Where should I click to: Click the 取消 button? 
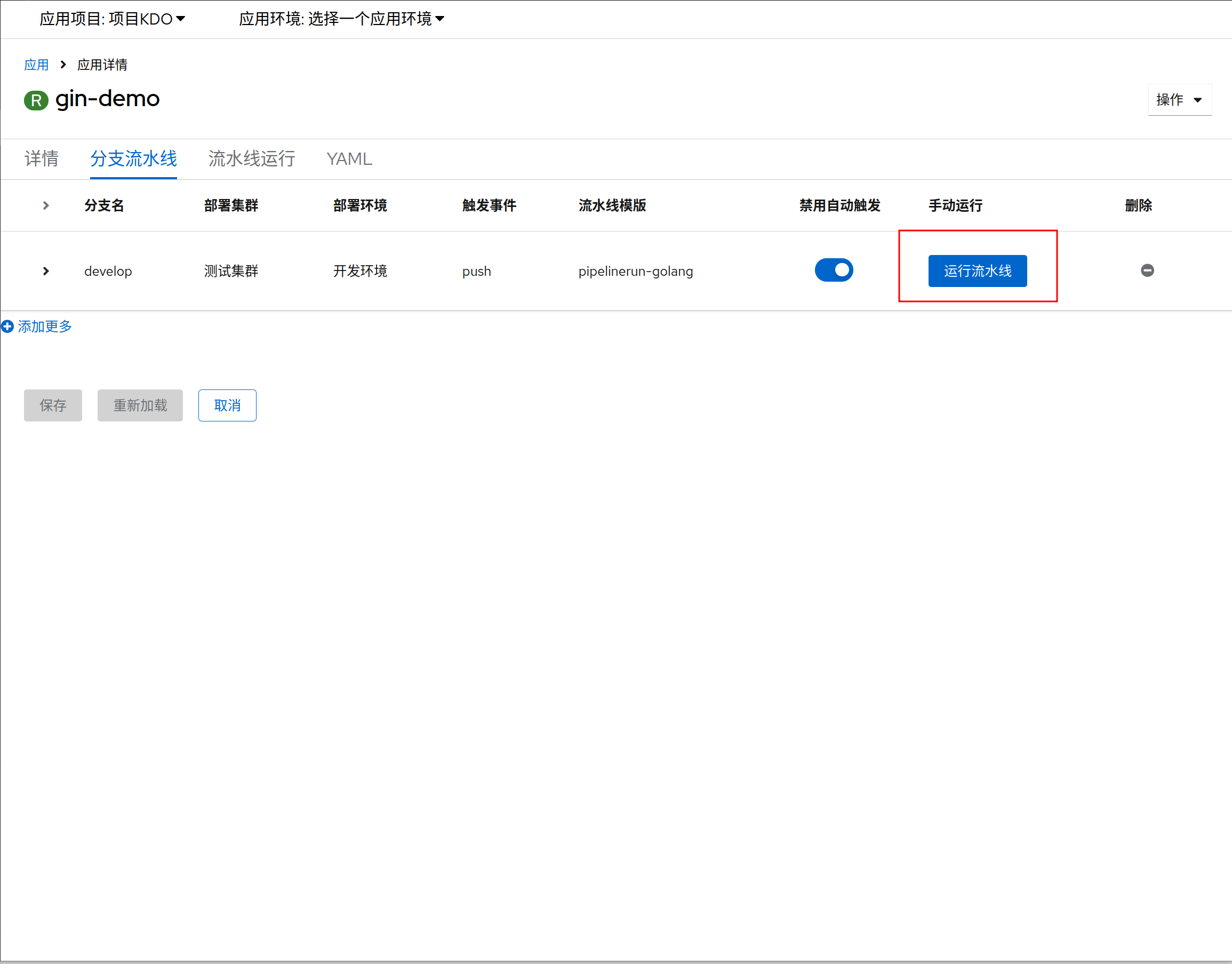(x=227, y=405)
